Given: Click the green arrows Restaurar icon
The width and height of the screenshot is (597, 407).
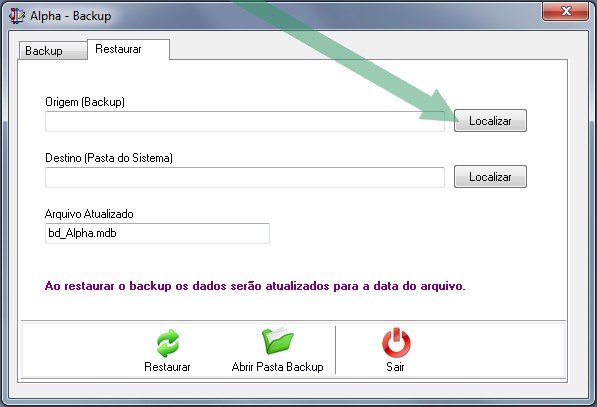Looking at the screenshot, I should 168,343.
